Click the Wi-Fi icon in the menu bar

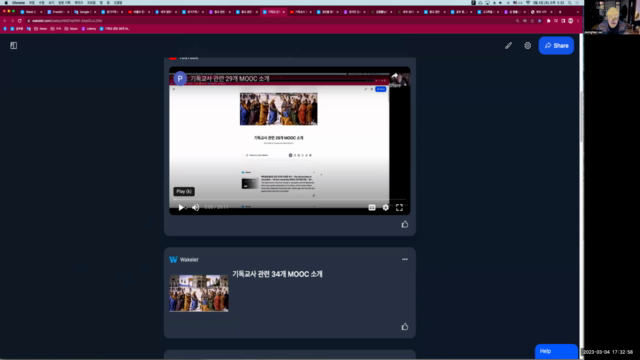coord(528,2)
